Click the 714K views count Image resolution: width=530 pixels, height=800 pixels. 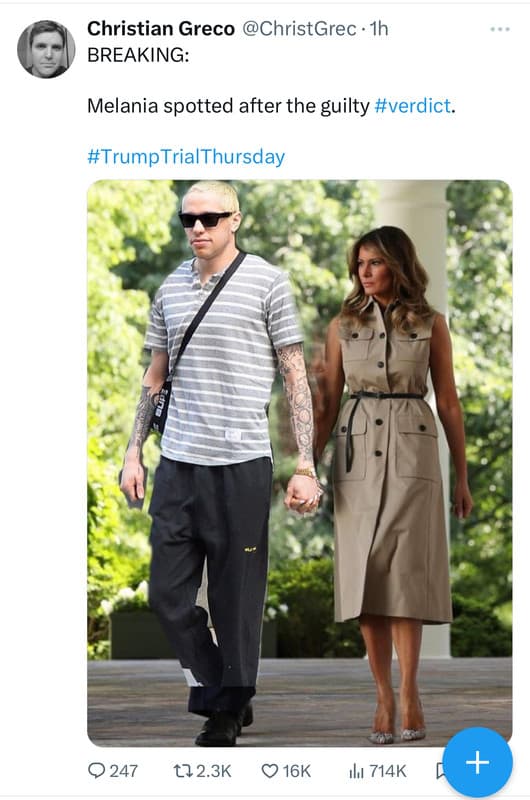pos(387,770)
